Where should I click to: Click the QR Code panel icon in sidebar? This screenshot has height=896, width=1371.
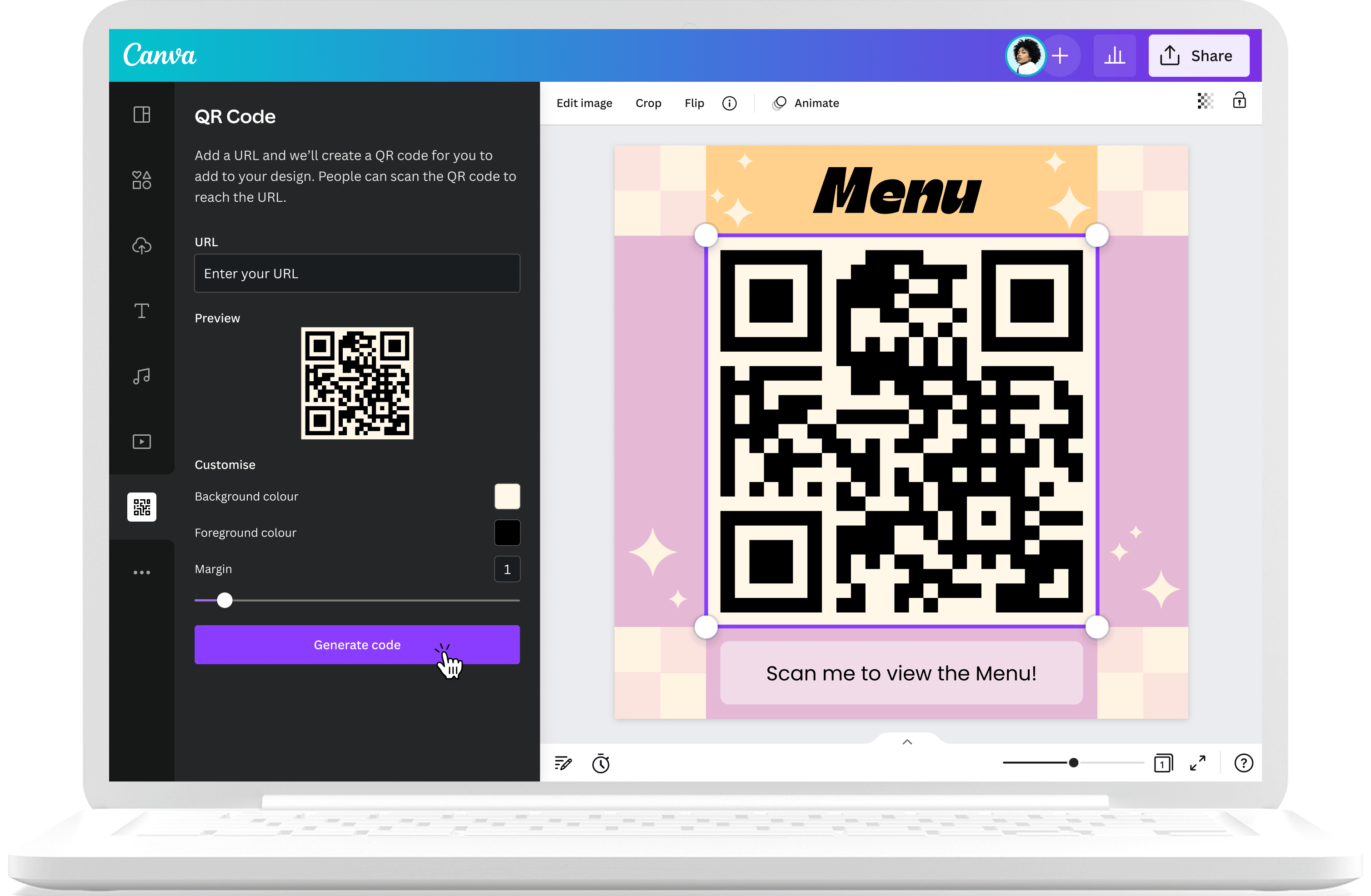point(141,506)
